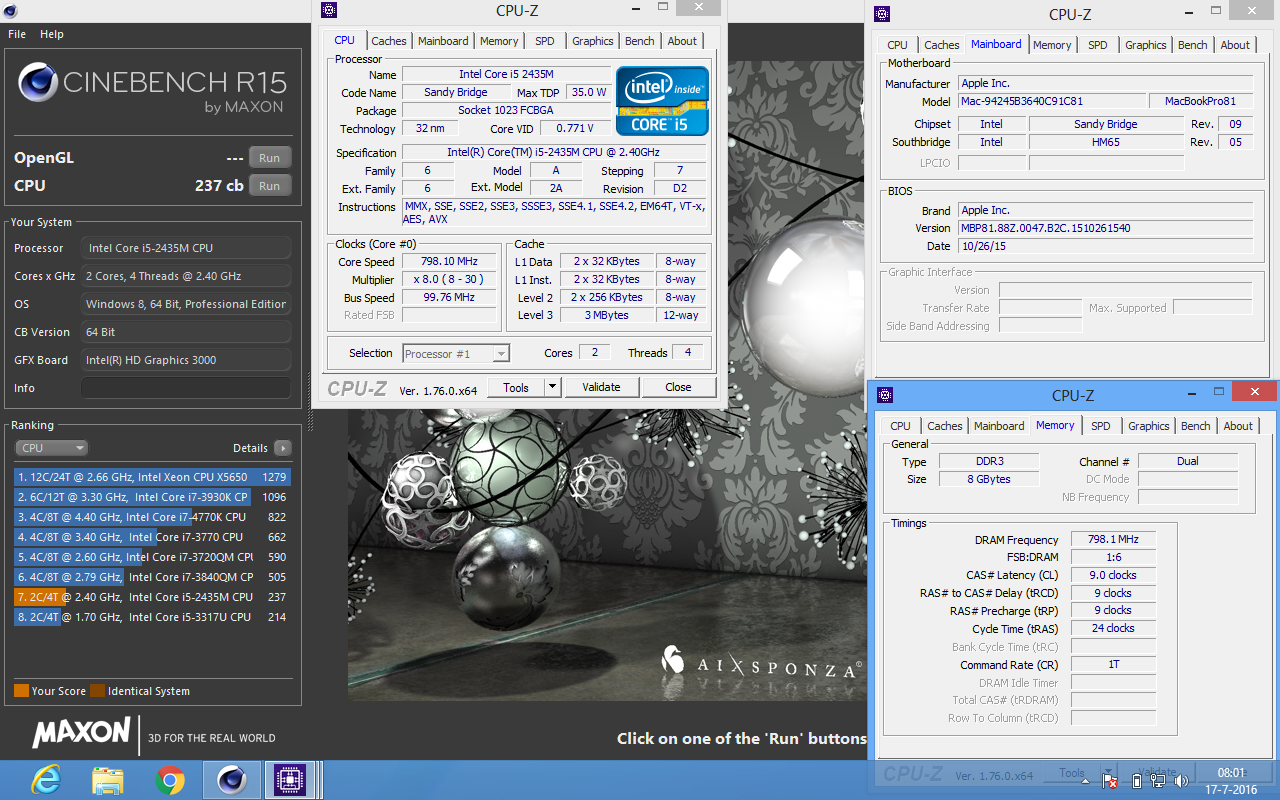Launch Google Chrome from the taskbar

[x=169, y=779]
